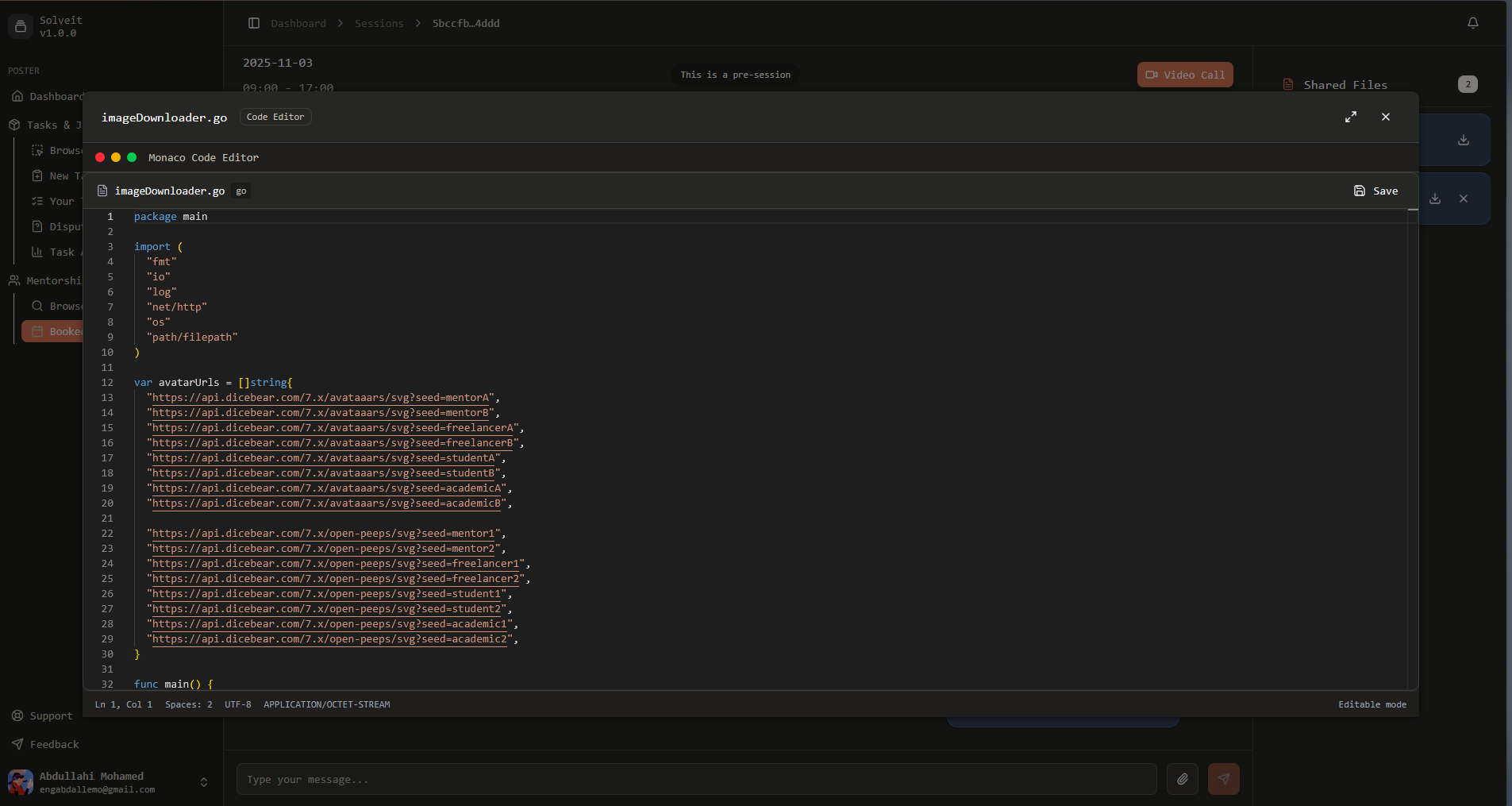Click the message input field
The image size is (1512, 806).
698,779
